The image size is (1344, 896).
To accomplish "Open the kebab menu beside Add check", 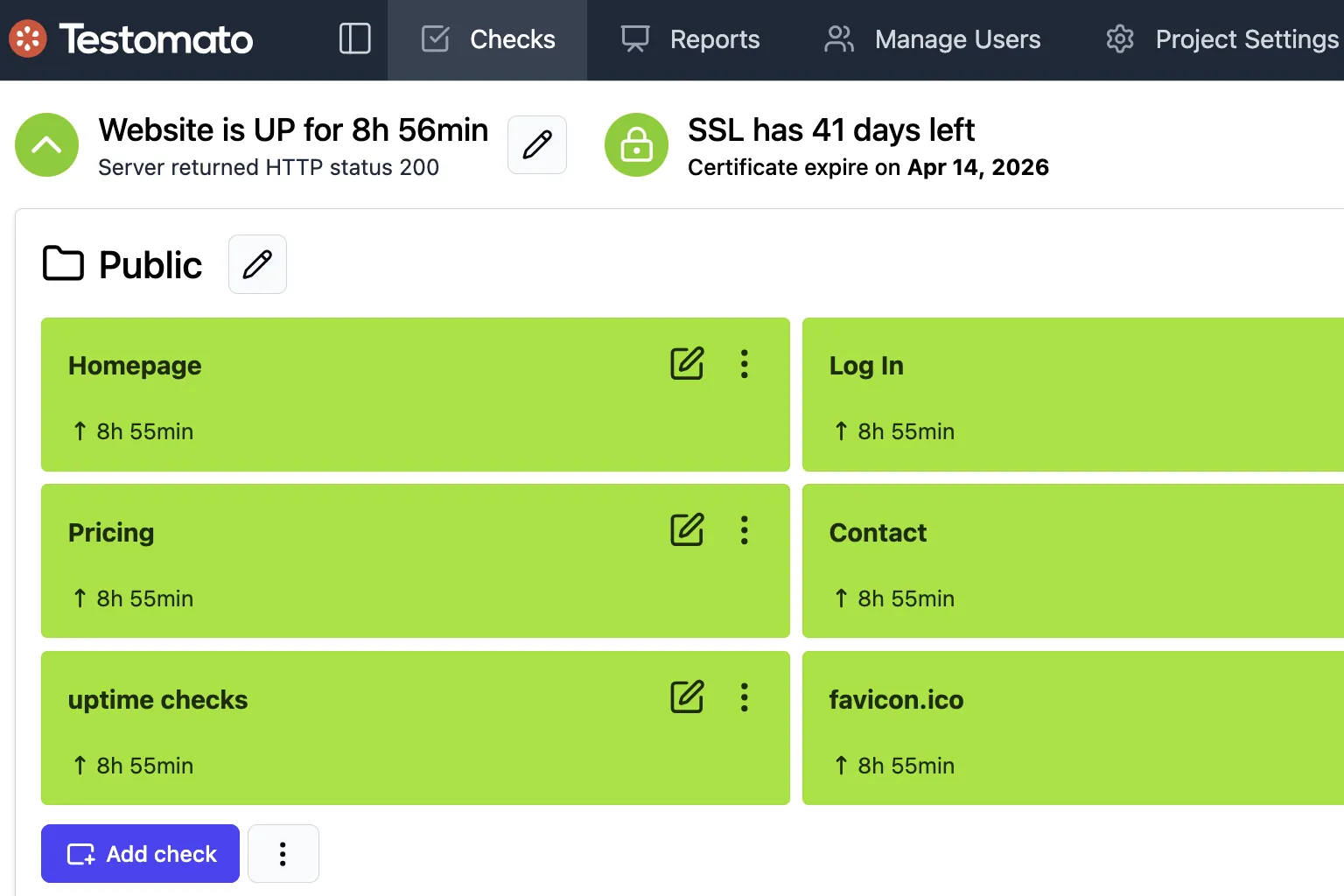I will 283,853.
